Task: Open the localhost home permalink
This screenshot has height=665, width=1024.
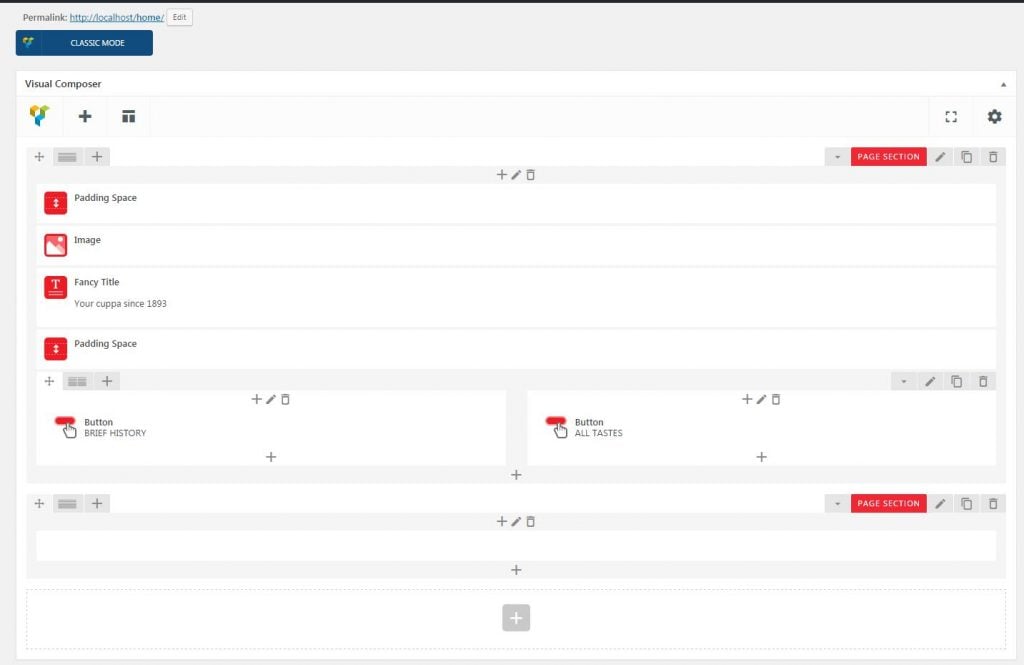Action: (116, 18)
